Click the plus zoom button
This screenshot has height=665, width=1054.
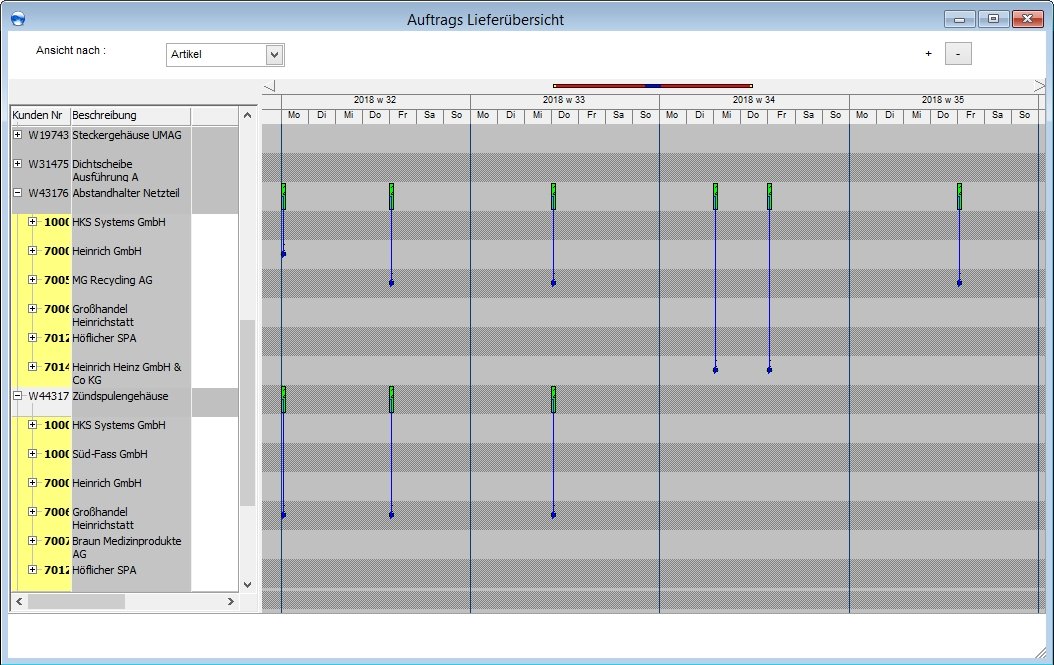point(928,54)
